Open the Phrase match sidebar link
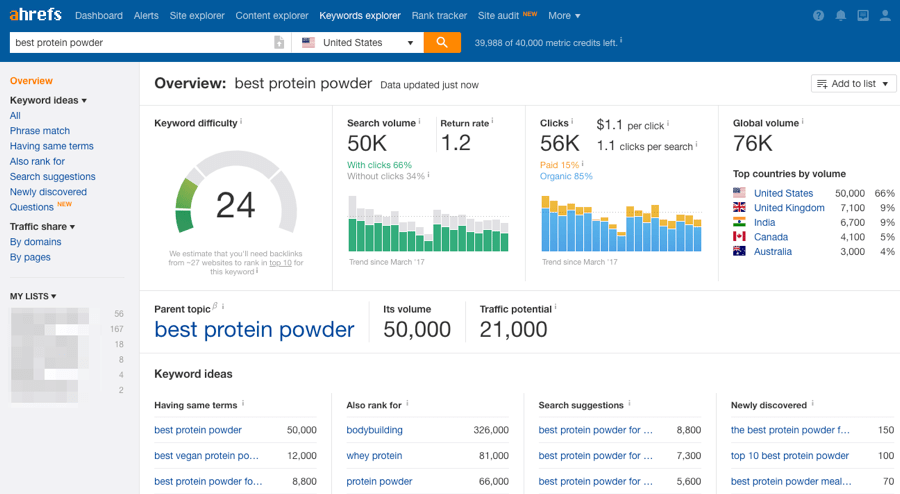900x494 pixels. pos(40,131)
